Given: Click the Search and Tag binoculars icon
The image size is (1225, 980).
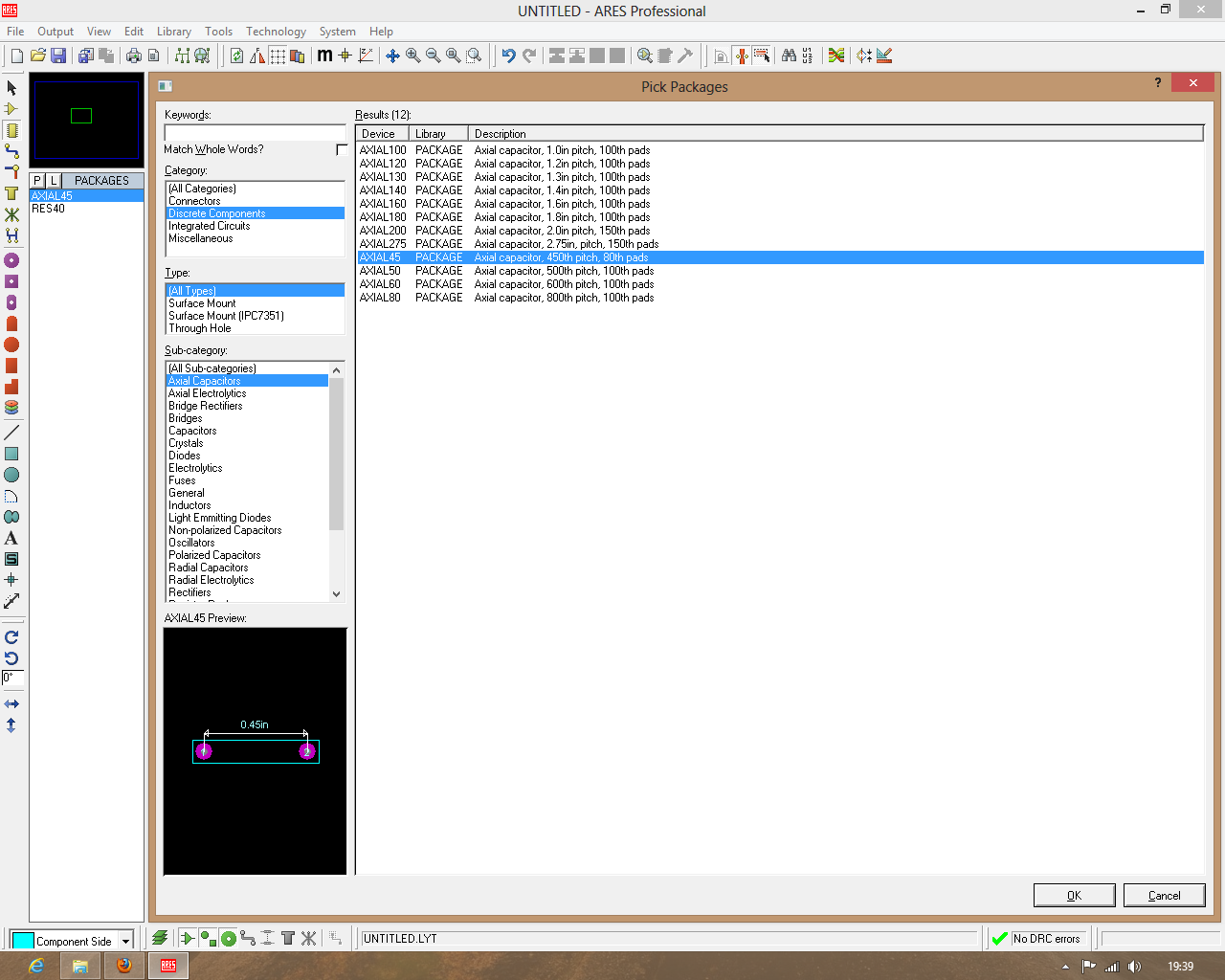Looking at the screenshot, I should tap(789, 56).
